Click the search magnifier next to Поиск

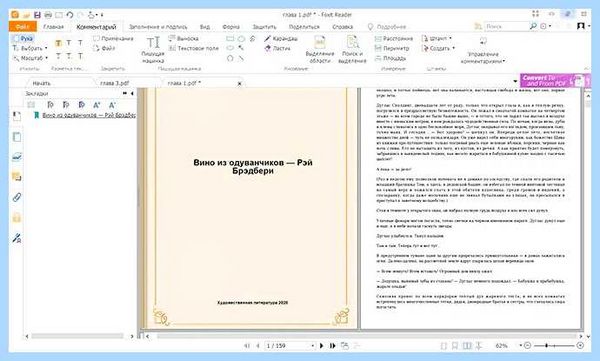533,26
